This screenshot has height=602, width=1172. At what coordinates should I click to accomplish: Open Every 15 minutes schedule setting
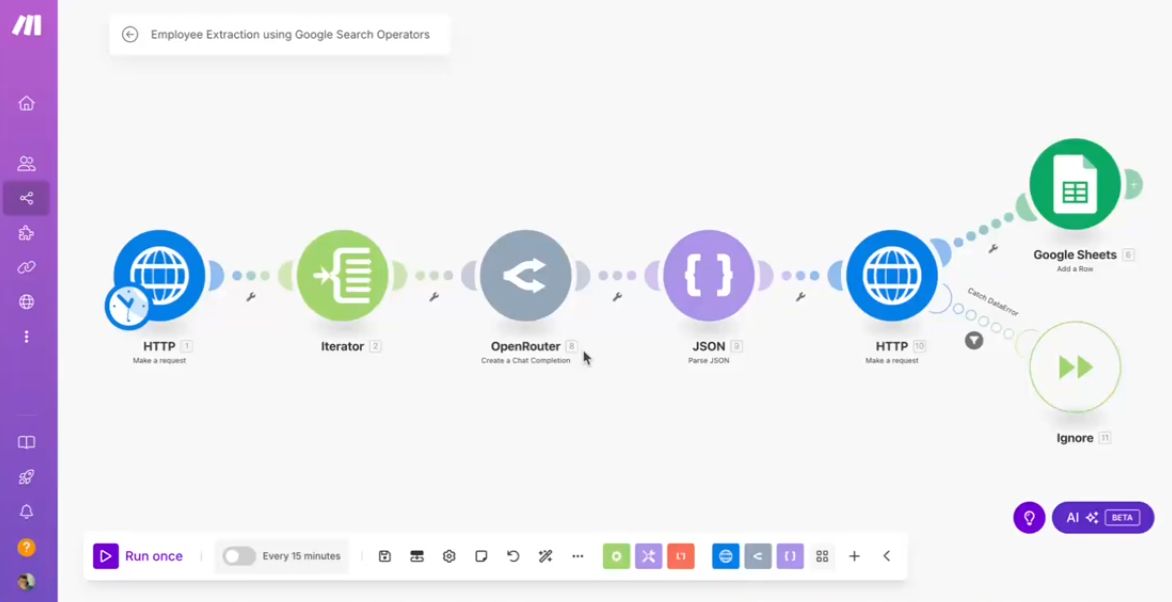coord(301,556)
